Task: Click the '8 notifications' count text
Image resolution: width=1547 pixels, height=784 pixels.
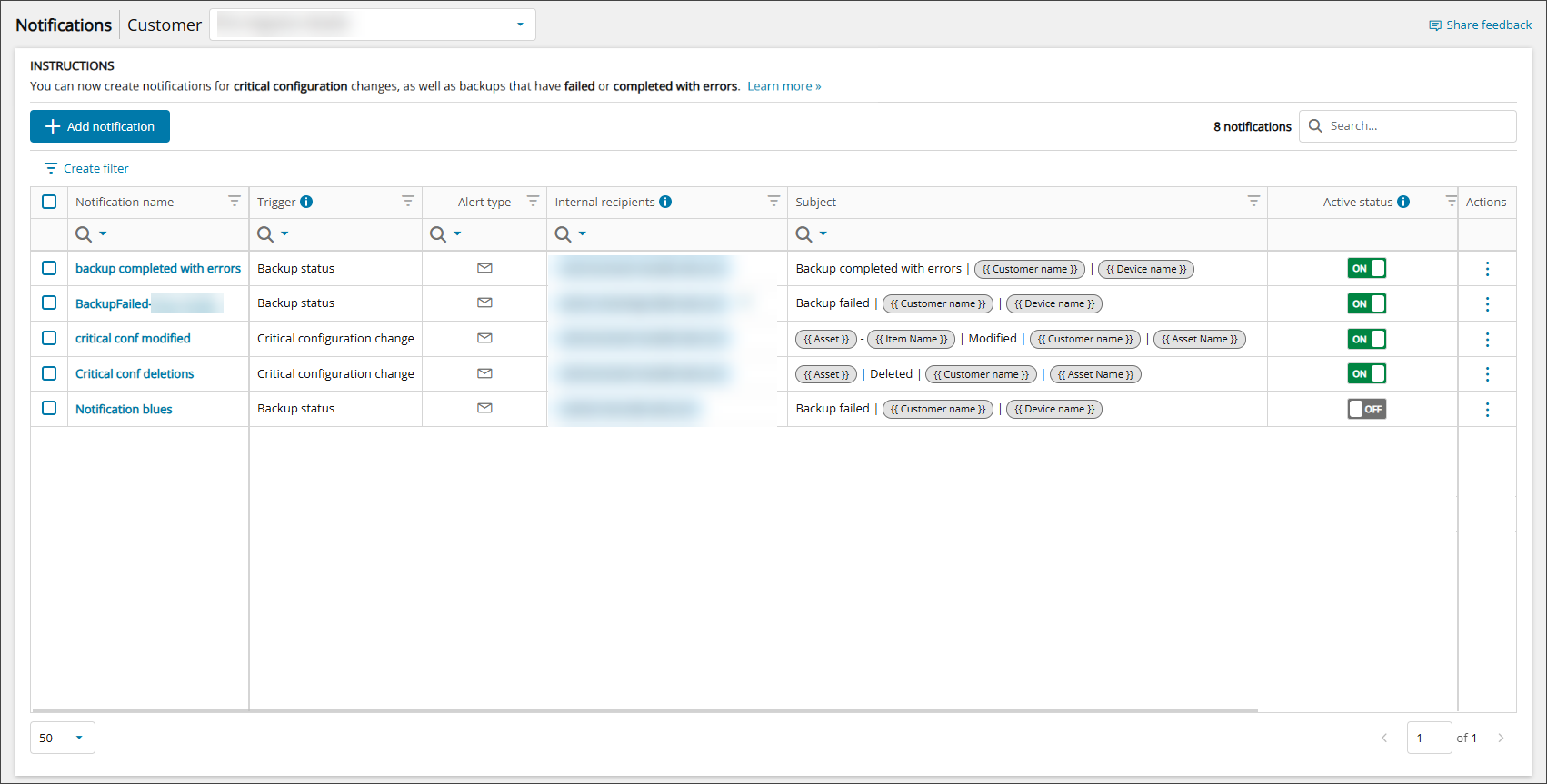Action: (x=1253, y=126)
